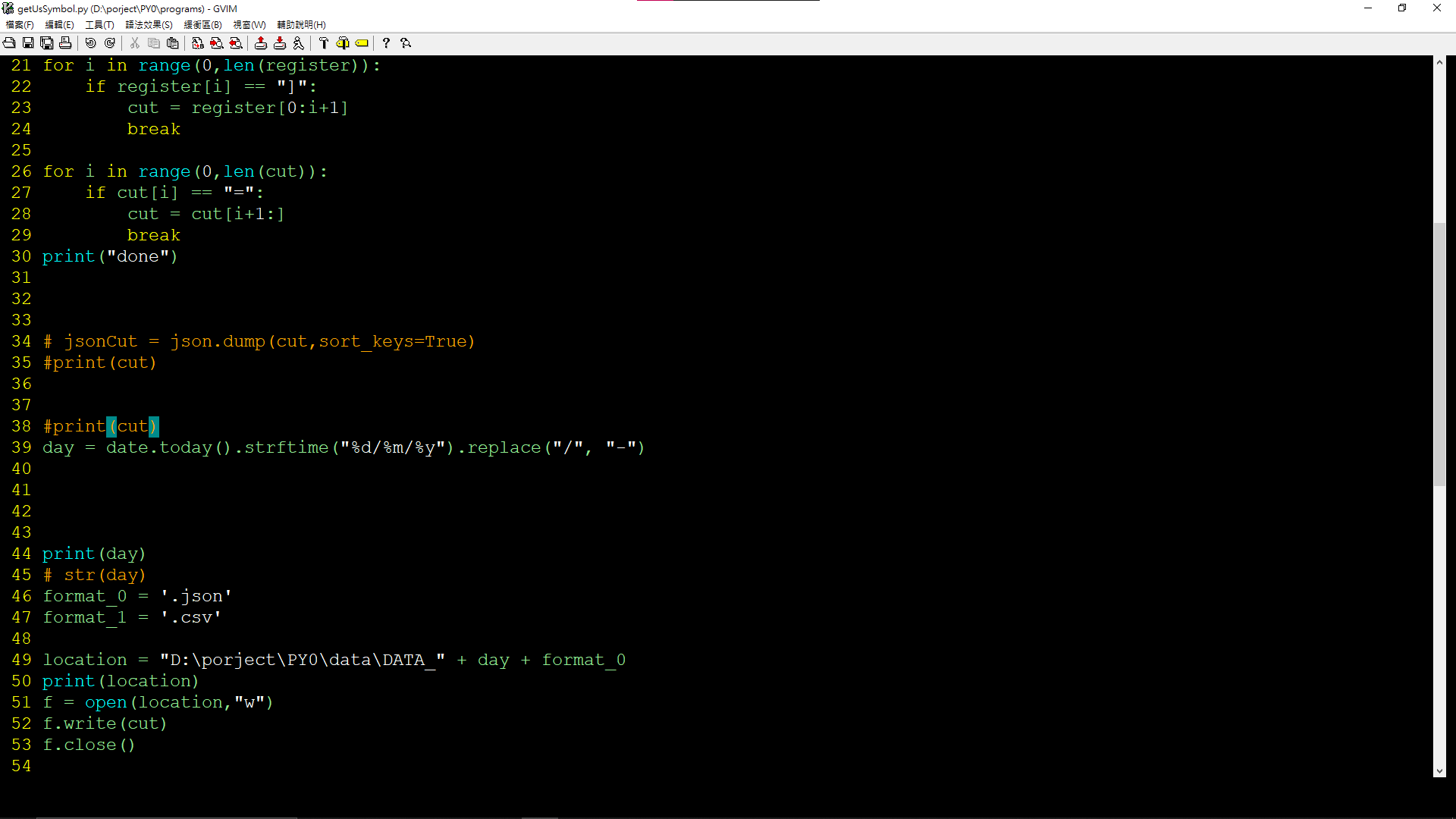Click line 34 jsonCut comment text
Viewport: 1456px width, 819px height.
259,342
